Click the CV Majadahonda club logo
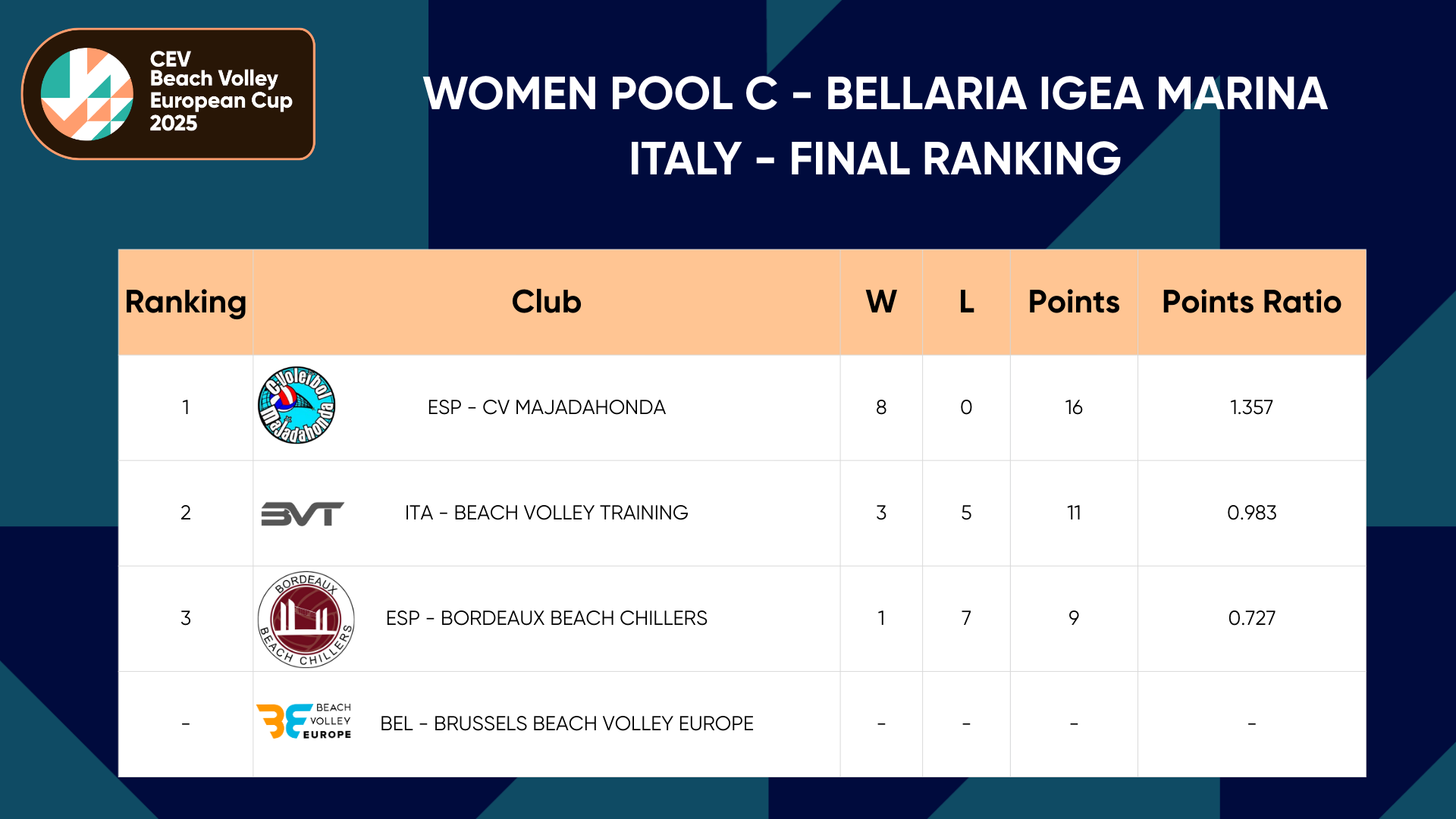 (x=297, y=406)
